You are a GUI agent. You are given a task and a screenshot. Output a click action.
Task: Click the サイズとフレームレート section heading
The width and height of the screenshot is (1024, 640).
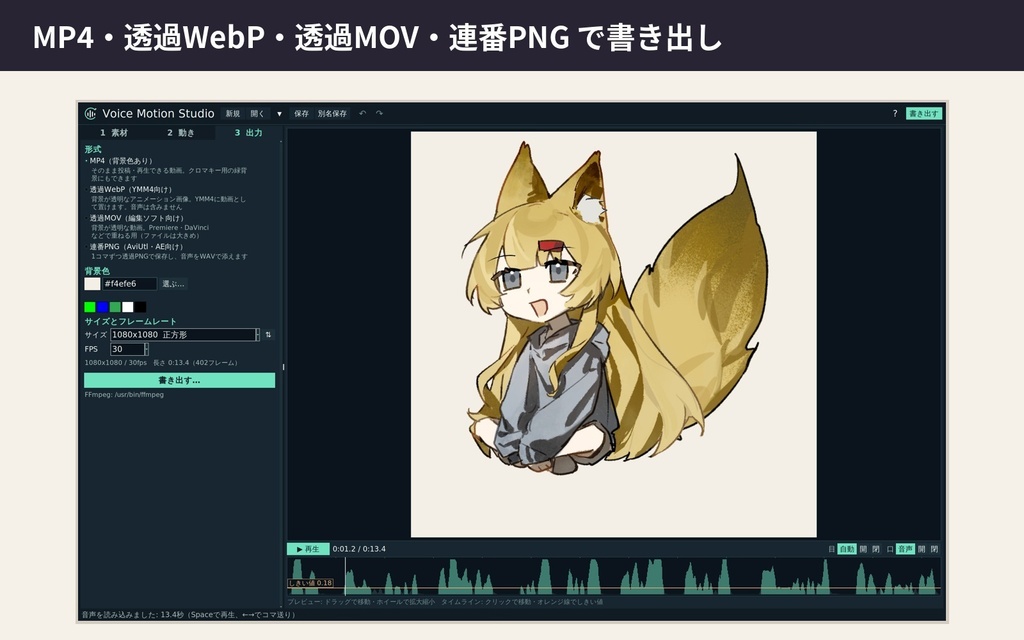coord(131,321)
